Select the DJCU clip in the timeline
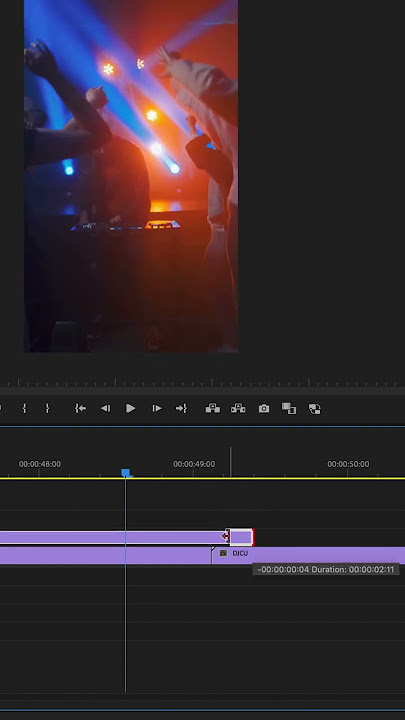This screenshot has height=720, width=405. [x=309, y=555]
